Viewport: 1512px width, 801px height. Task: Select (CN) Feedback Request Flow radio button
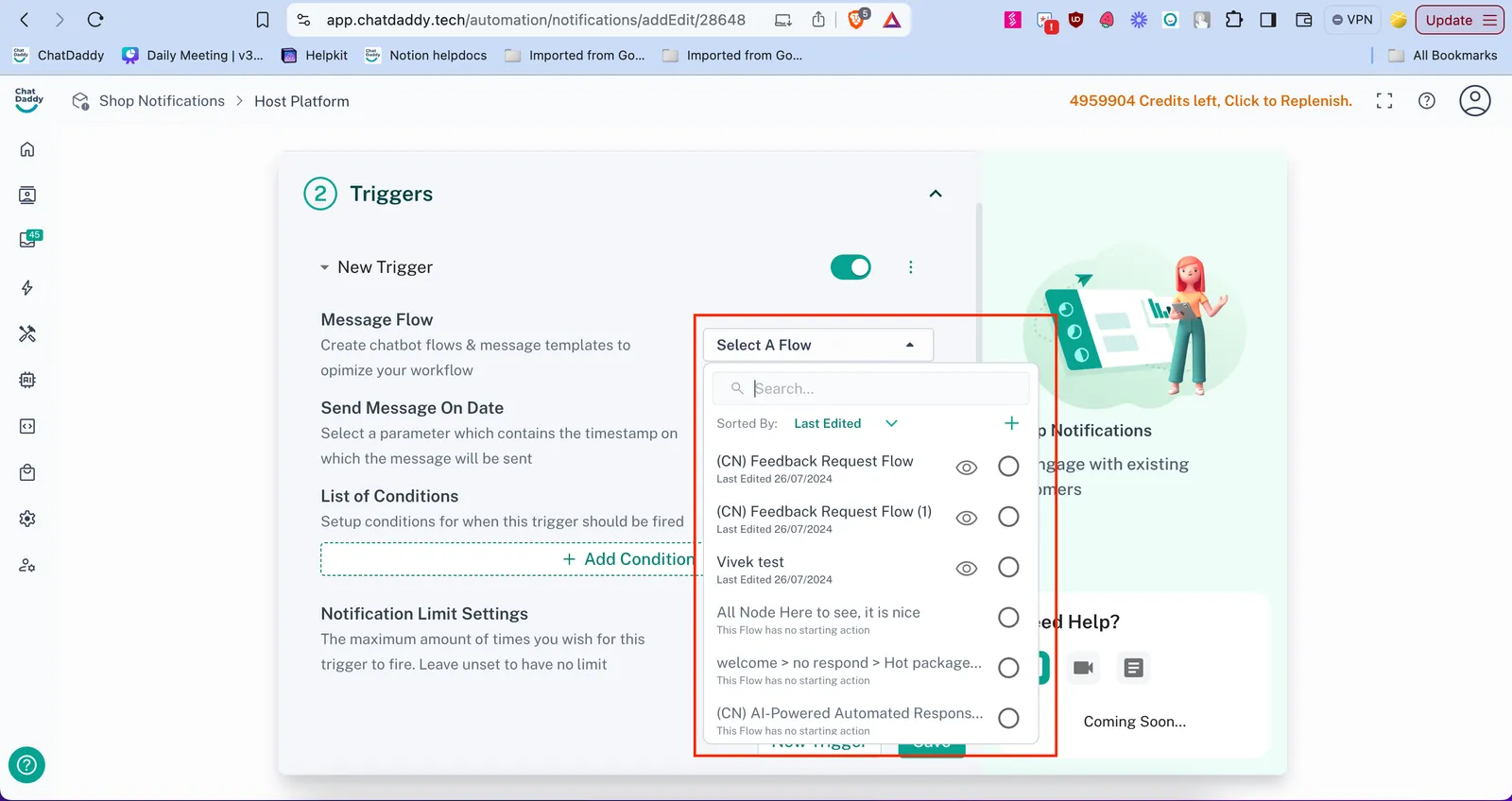(1008, 467)
